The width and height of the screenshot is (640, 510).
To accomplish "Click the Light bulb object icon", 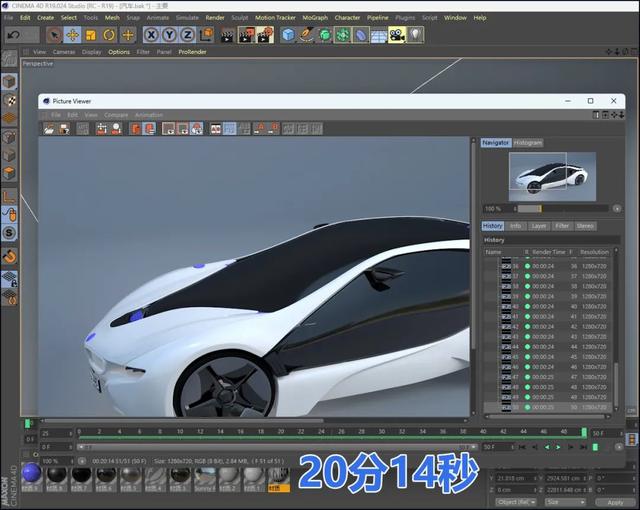I will tap(415, 35).
